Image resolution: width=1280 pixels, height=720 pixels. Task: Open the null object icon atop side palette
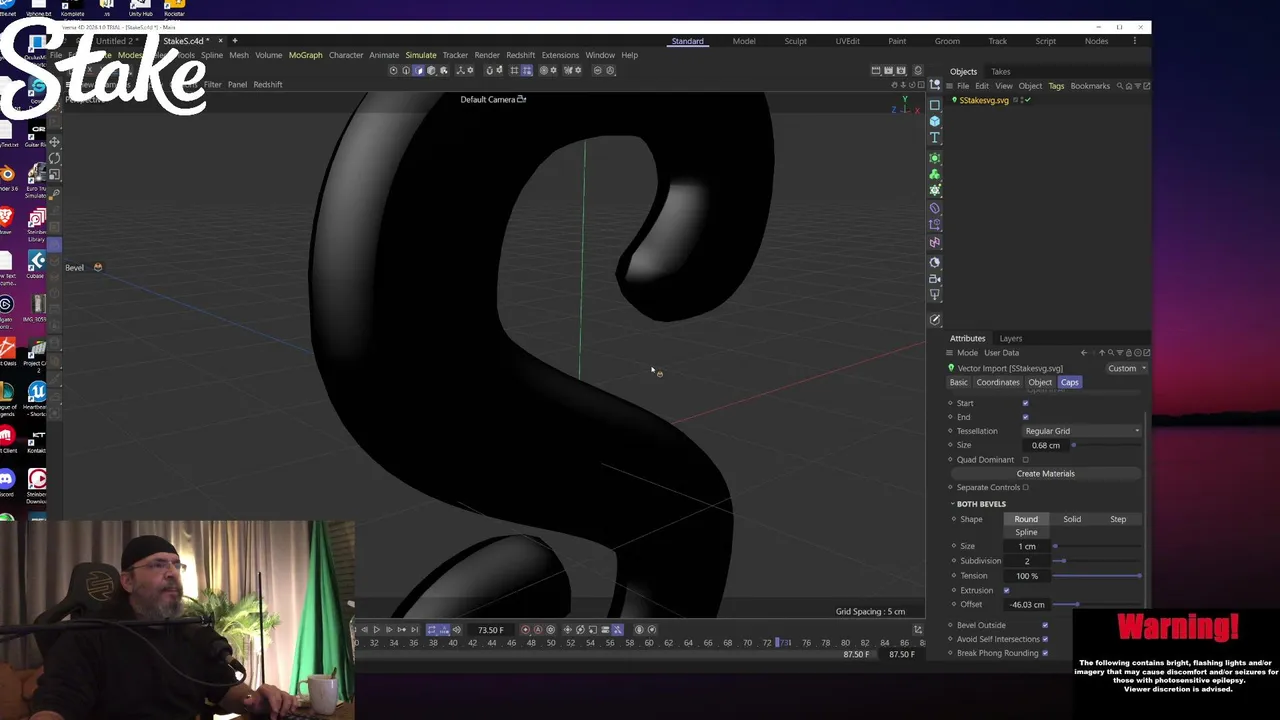(935, 85)
